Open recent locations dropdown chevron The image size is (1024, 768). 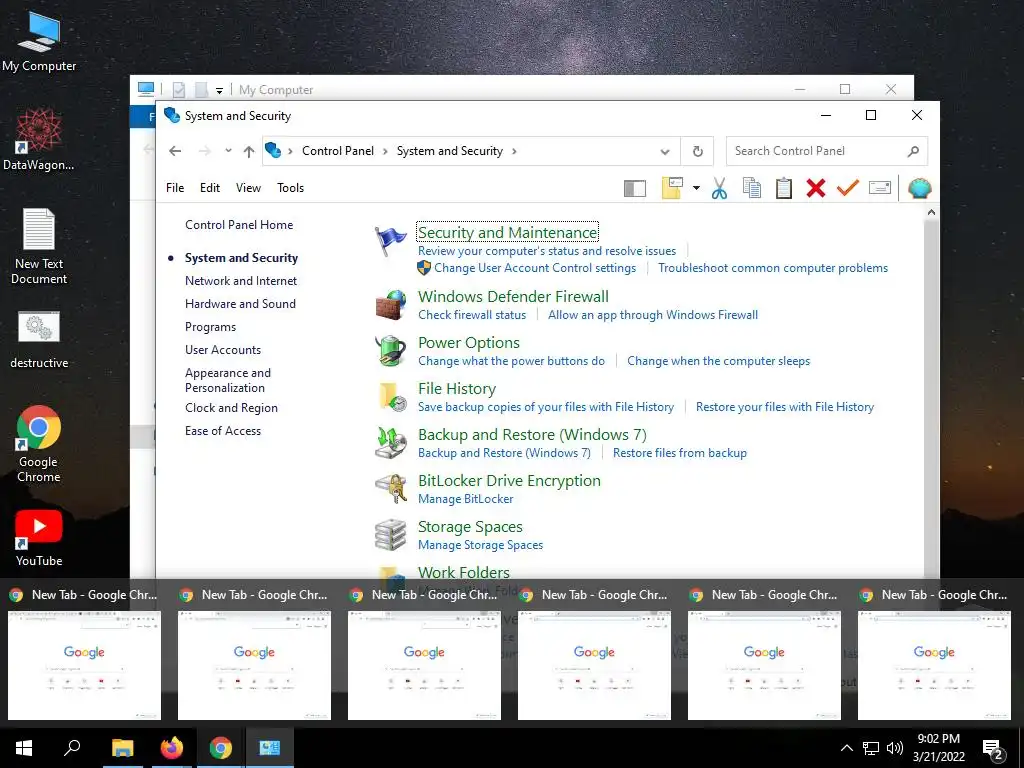click(x=228, y=151)
